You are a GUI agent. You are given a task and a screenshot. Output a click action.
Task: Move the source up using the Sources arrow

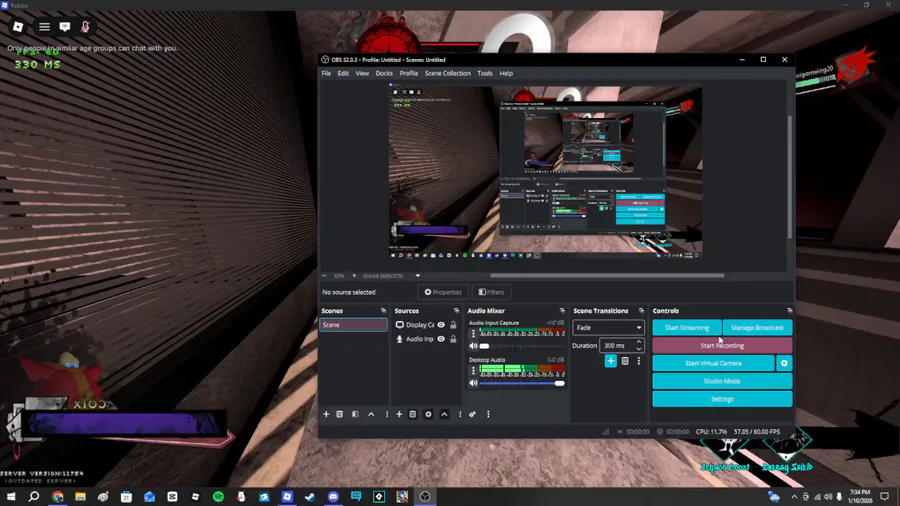tap(444, 414)
